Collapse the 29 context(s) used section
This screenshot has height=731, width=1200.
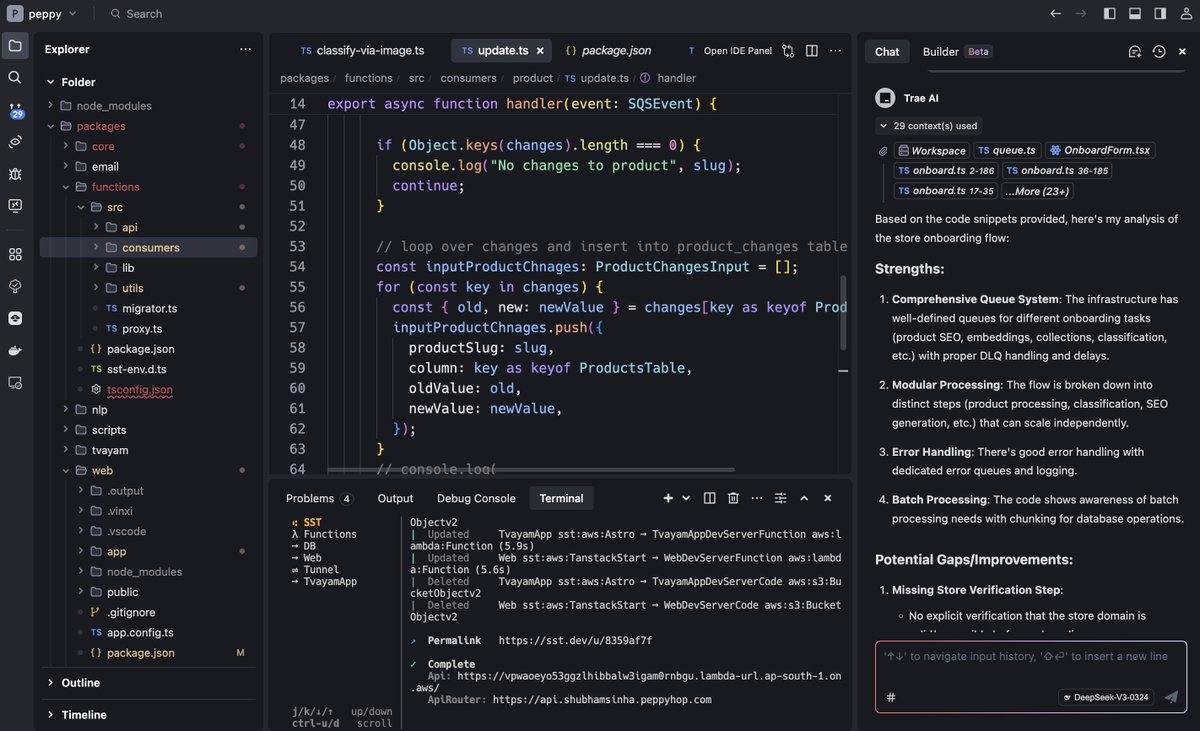click(x=927, y=126)
